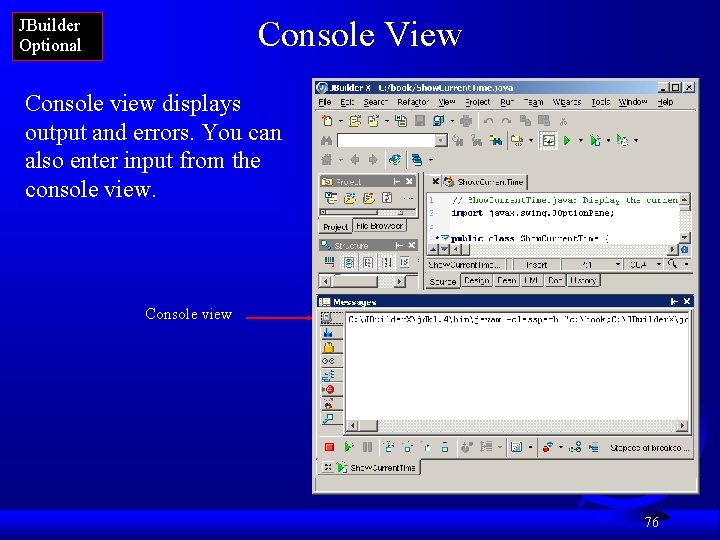720x540 pixels.
Task: Open dropdown arrow next to Save all icon
Action: pos(452,121)
